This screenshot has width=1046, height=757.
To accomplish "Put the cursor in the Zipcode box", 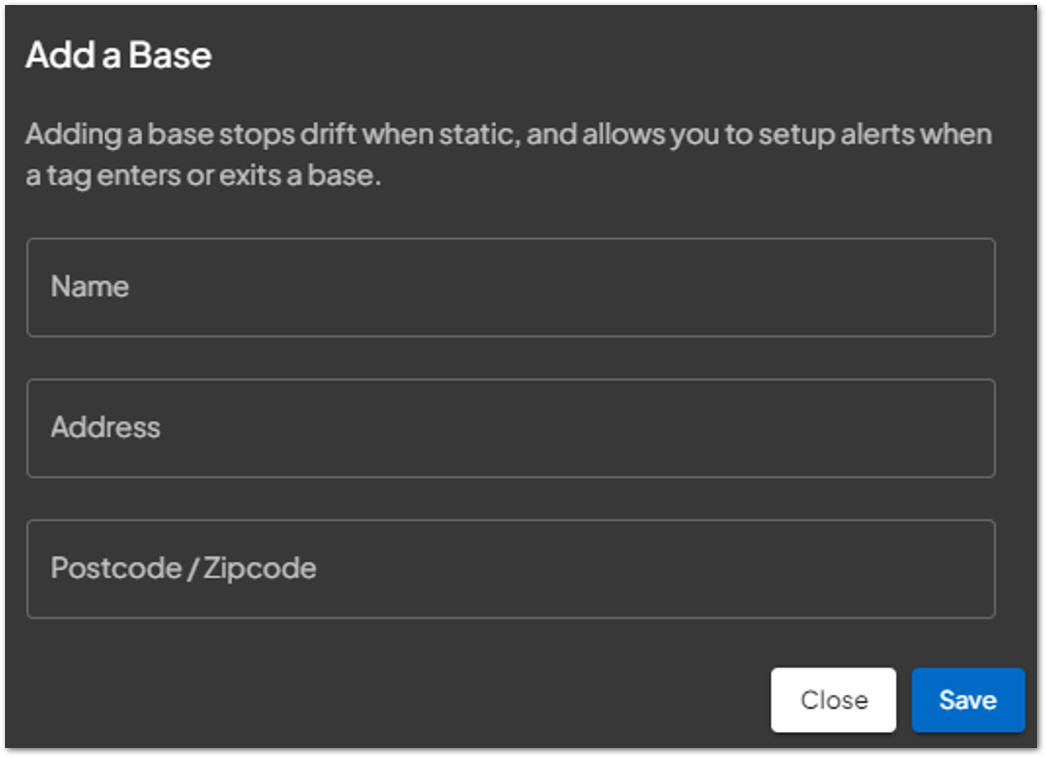I will pyautogui.click(x=511, y=569).
